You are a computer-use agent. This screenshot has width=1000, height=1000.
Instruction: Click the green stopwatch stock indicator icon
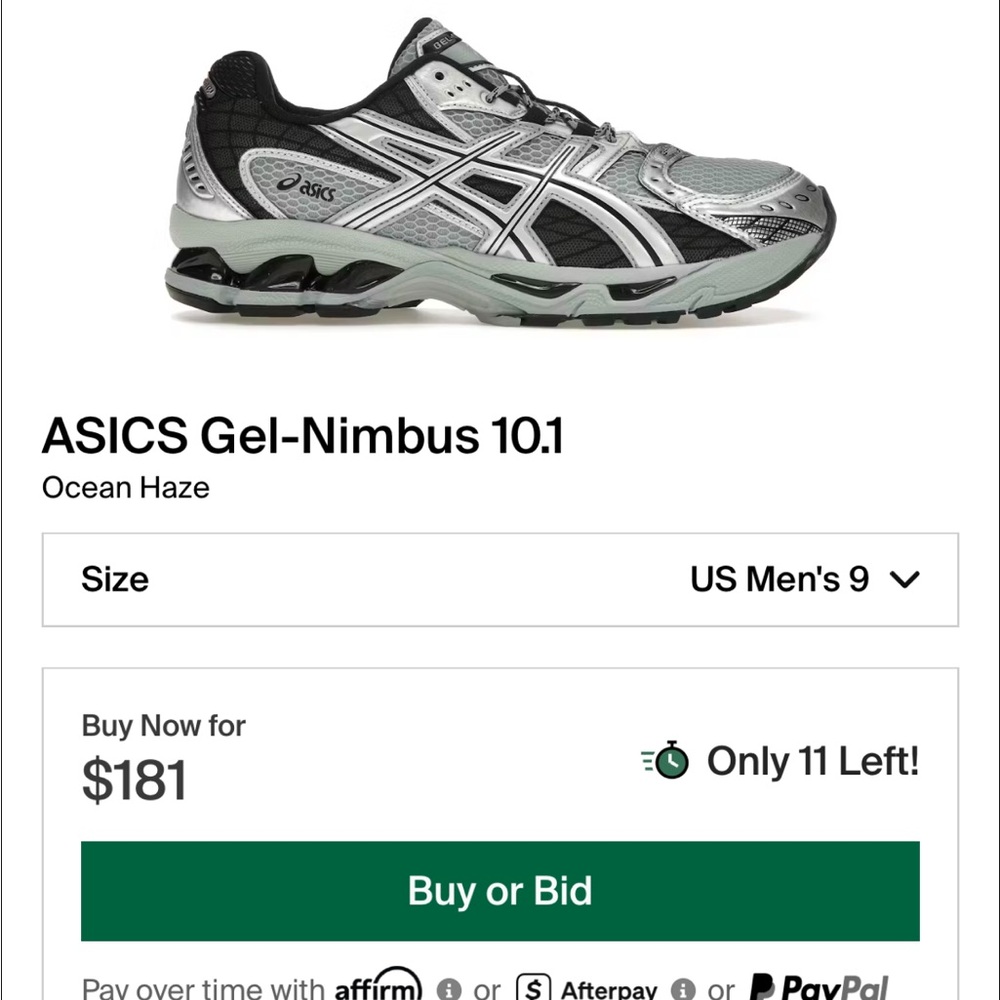(x=668, y=761)
